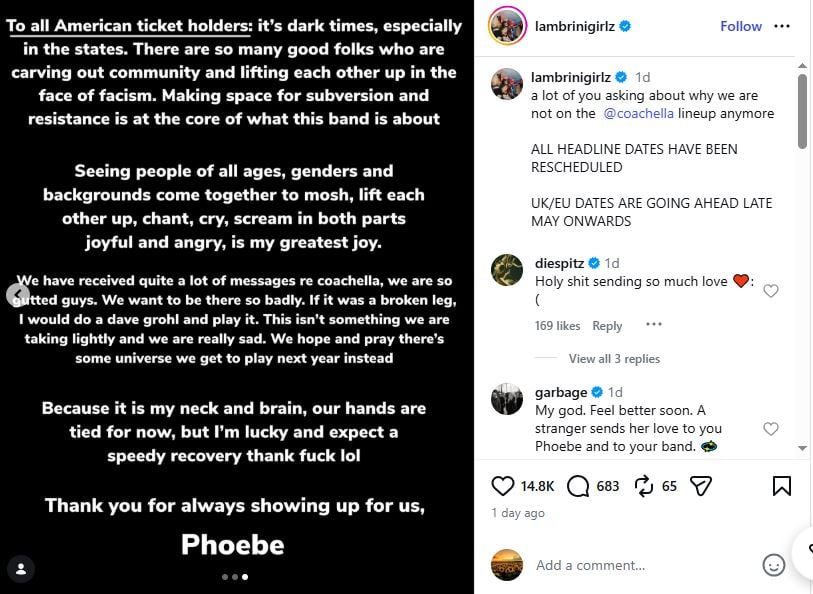Like garbage's comment with the heart icon
Screen dimensions: 813x594
[771, 427]
